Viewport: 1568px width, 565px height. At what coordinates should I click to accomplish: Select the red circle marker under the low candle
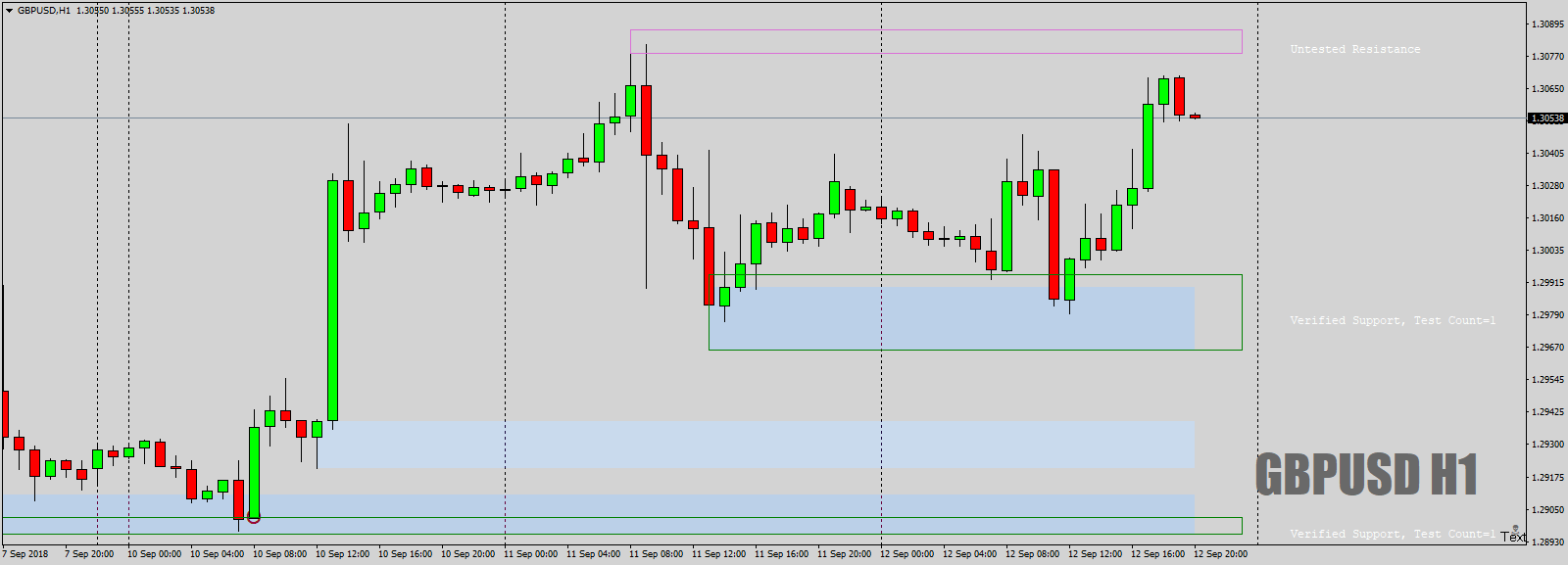coord(254,516)
